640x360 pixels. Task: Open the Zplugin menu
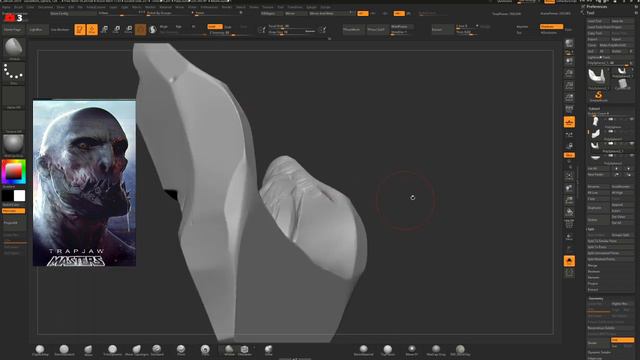coord(311,7)
